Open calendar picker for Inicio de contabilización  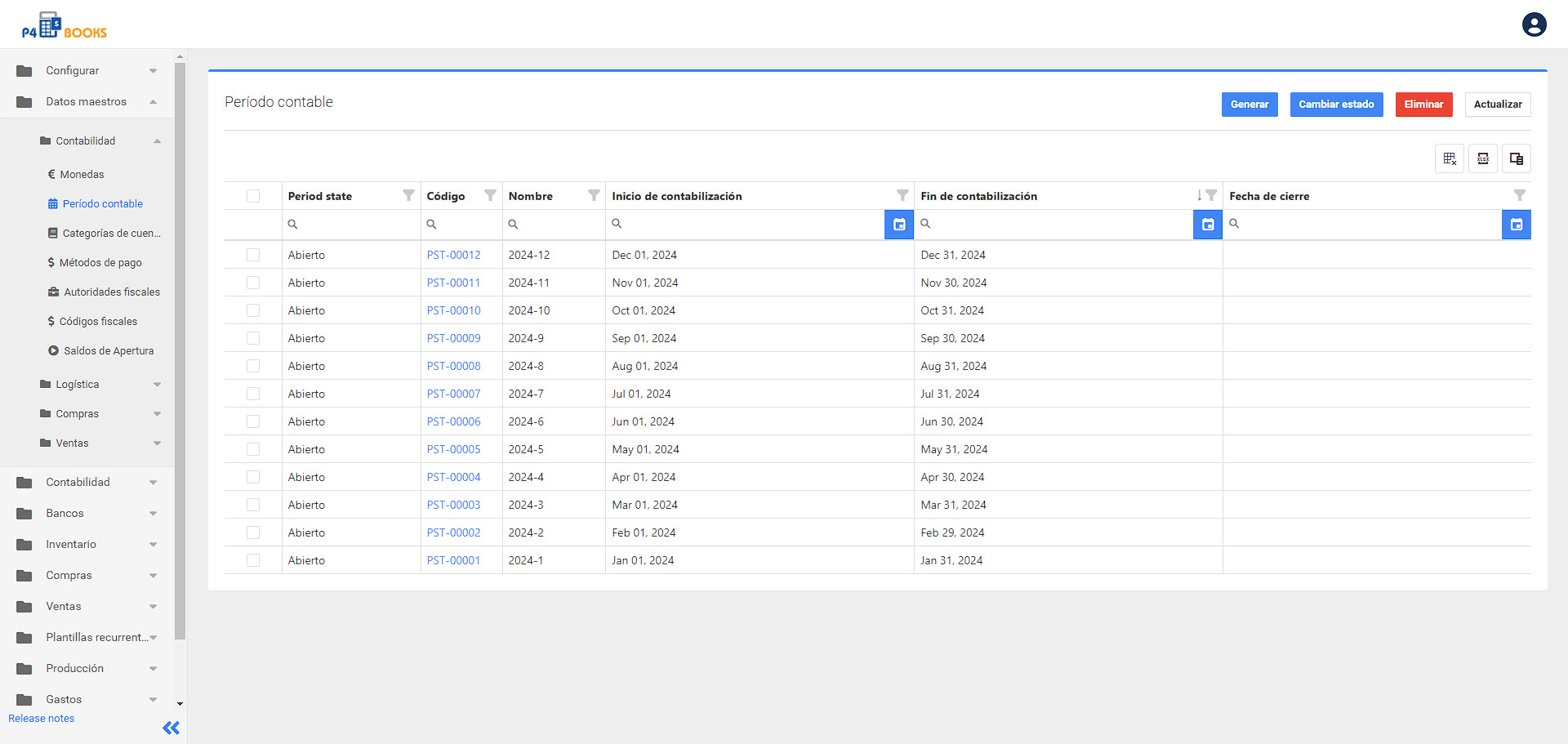898,225
